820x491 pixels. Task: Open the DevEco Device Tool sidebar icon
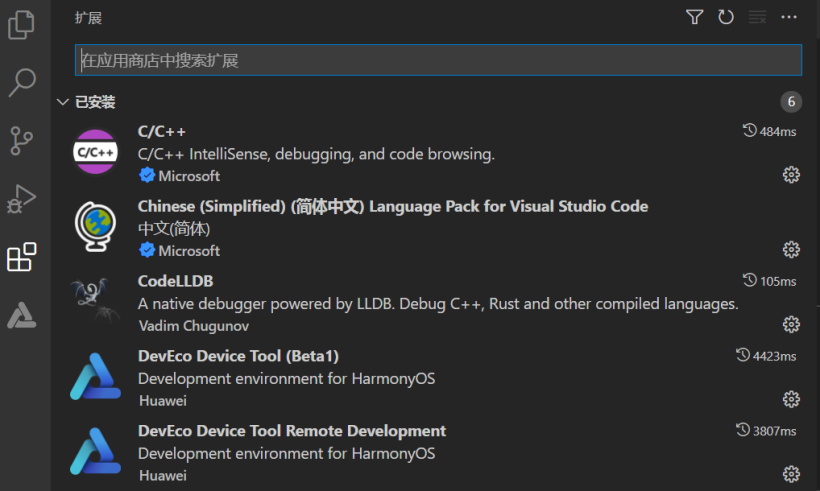click(x=22, y=315)
